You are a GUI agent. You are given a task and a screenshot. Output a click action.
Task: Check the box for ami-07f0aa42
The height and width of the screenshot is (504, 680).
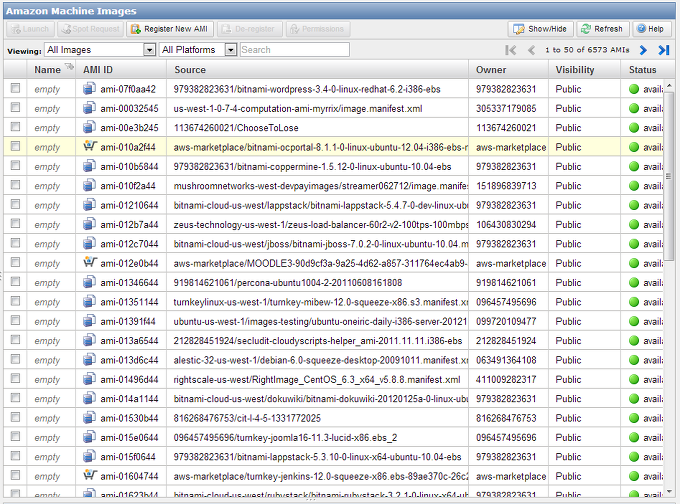point(16,88)
